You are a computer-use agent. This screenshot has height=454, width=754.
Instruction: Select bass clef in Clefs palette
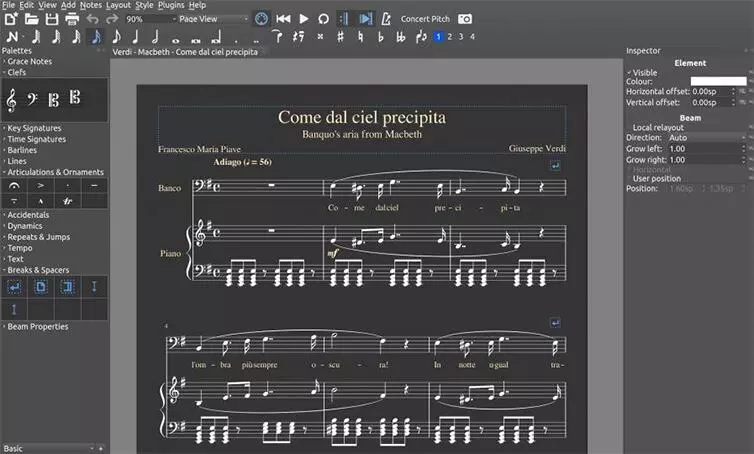(32, 99)
